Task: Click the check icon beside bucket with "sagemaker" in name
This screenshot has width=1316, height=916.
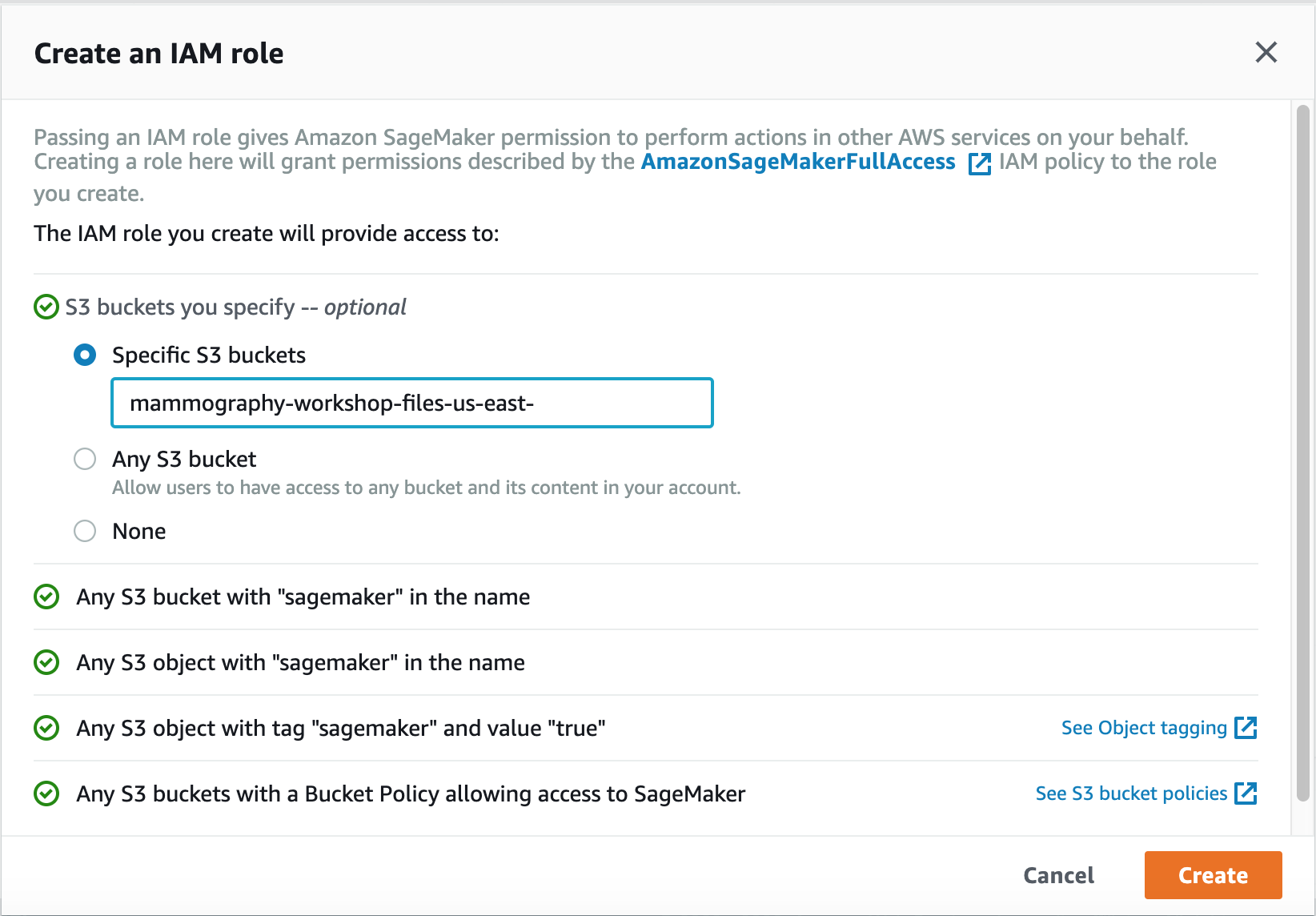Action: 46,597
